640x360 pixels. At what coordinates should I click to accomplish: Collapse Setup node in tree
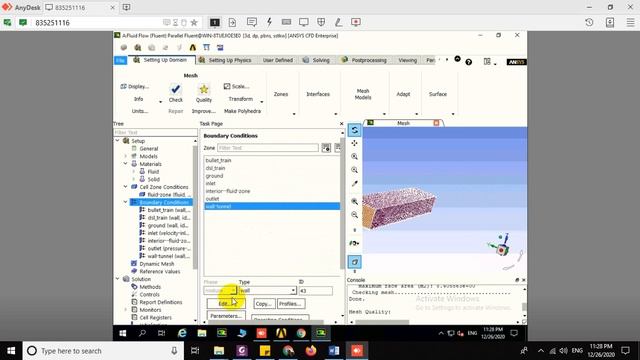(118, 141)
